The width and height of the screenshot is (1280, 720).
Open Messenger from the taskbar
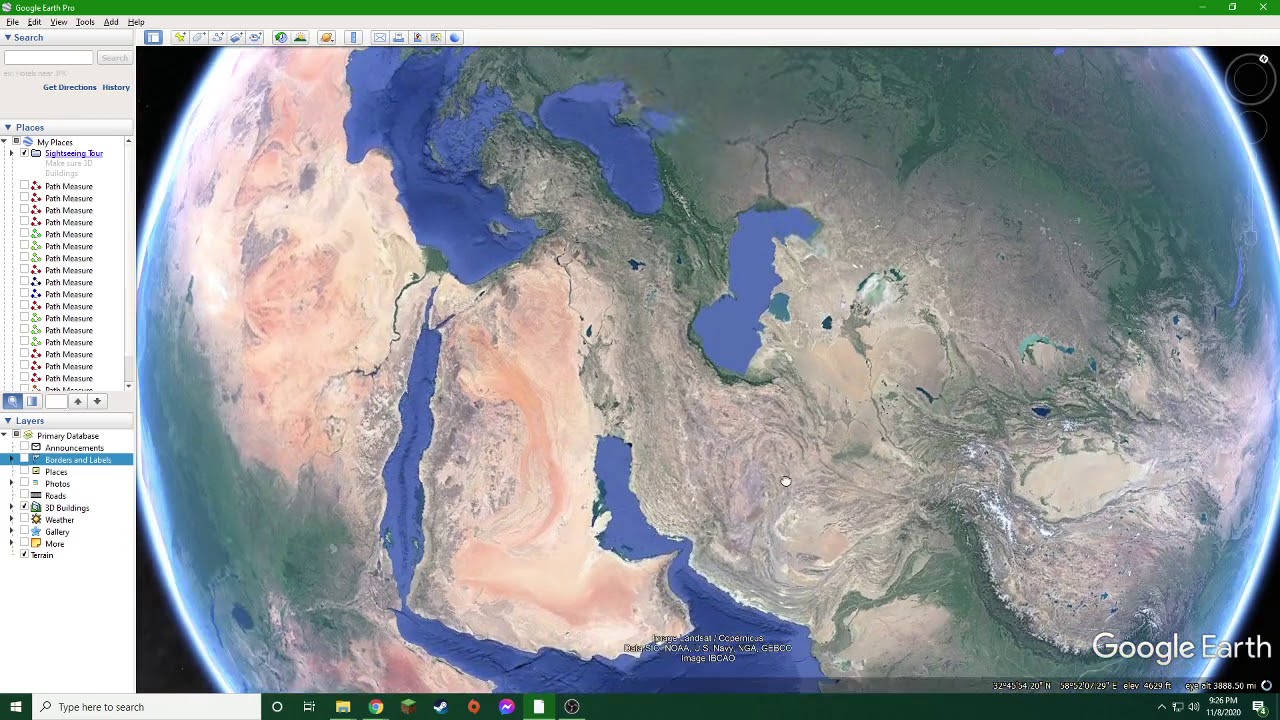click(x=506, y=707)
